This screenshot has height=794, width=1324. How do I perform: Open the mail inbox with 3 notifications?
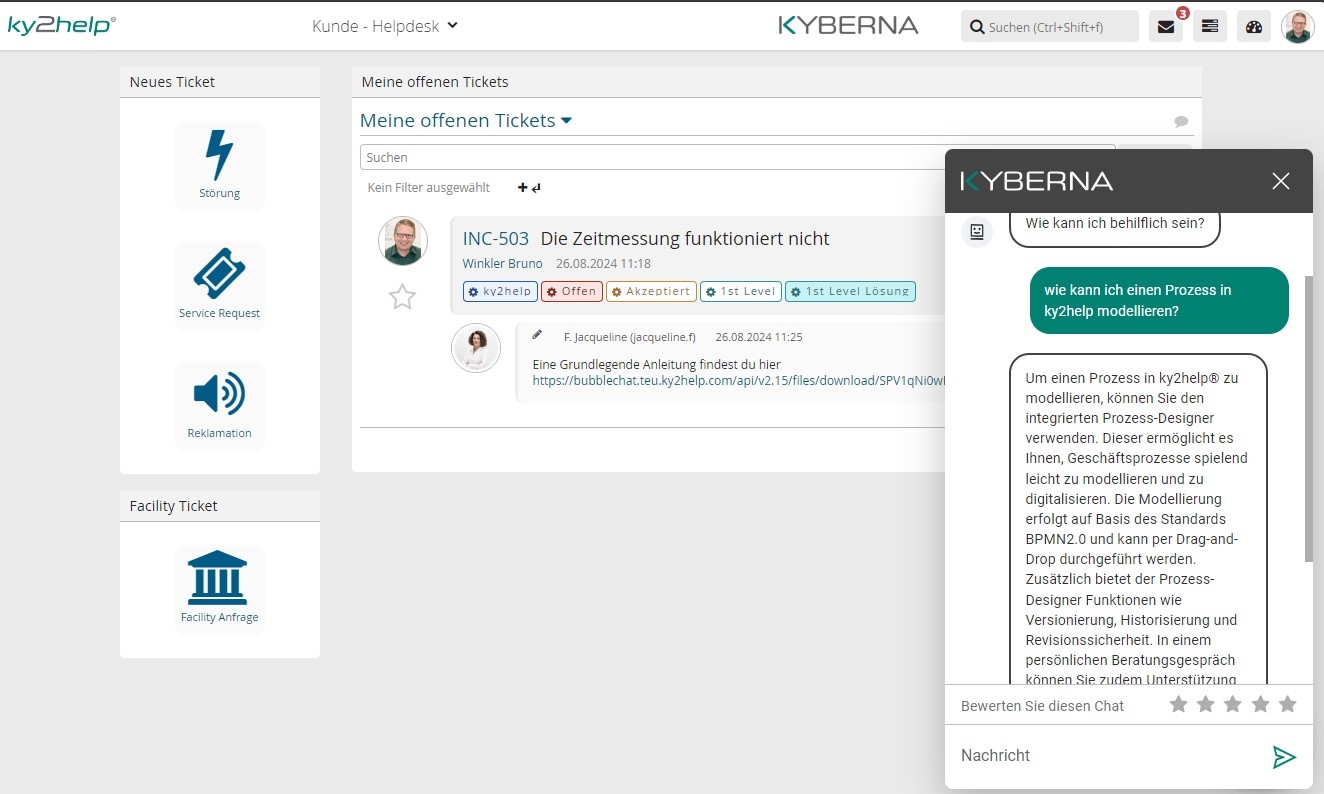[1166, 27]
